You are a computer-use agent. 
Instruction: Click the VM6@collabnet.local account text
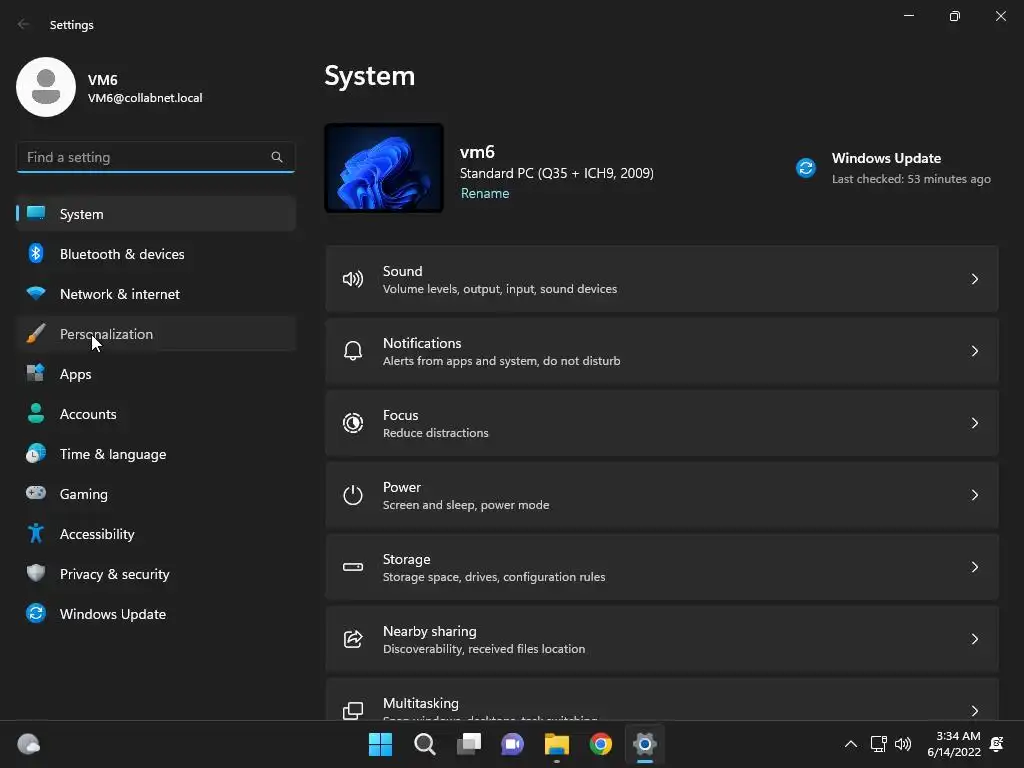[145, 98]
